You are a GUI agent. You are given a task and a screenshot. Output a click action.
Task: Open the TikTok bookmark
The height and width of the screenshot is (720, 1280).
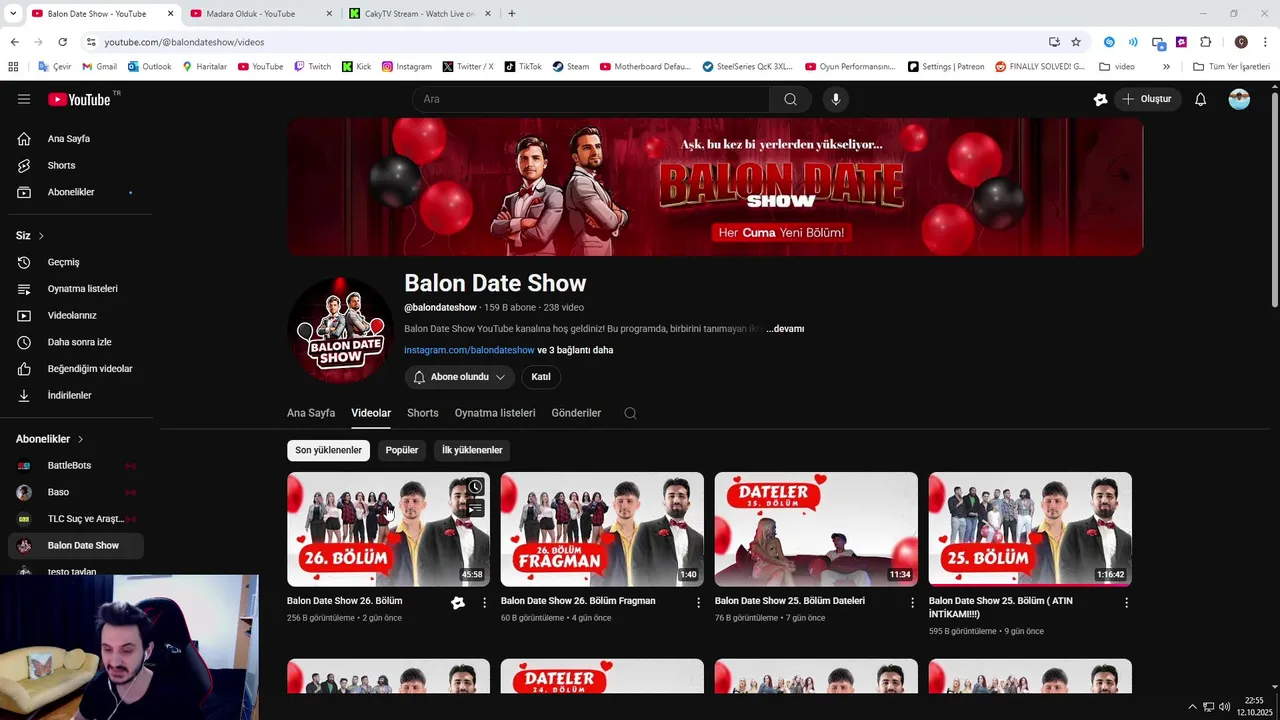pos(523,67)
